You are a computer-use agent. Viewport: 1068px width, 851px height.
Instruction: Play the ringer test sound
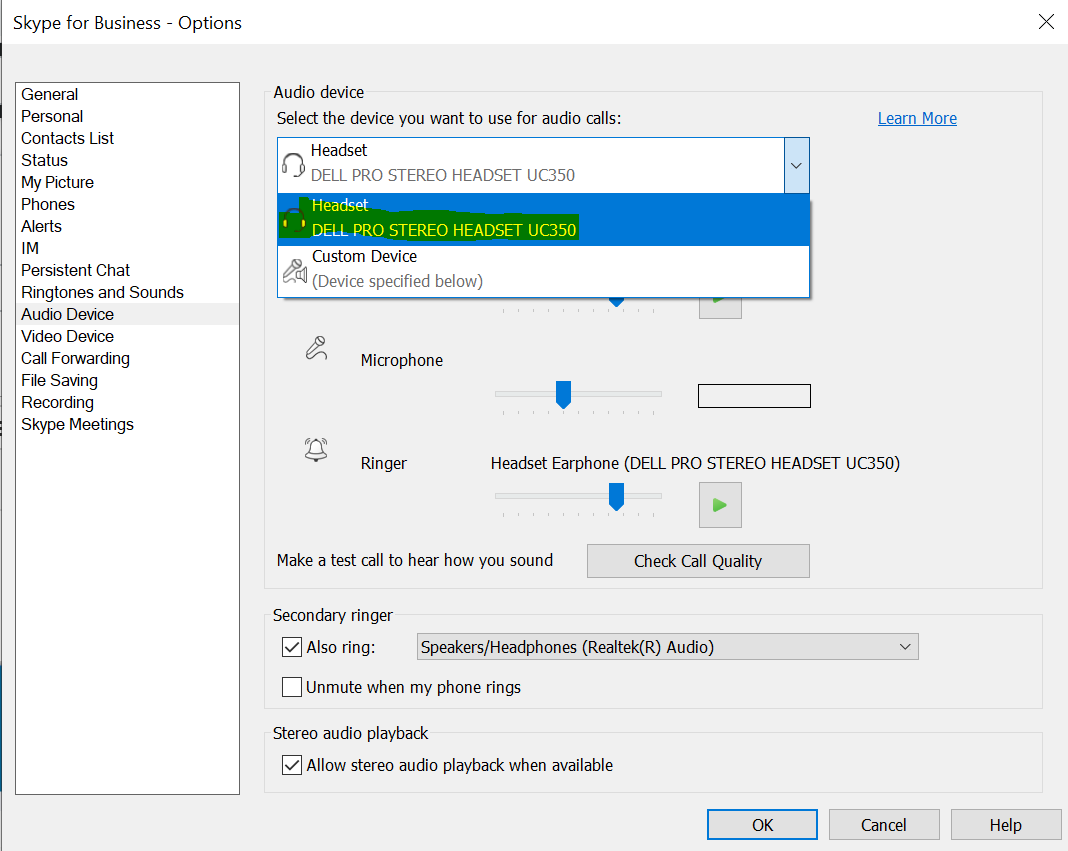[x=719, y=505]
